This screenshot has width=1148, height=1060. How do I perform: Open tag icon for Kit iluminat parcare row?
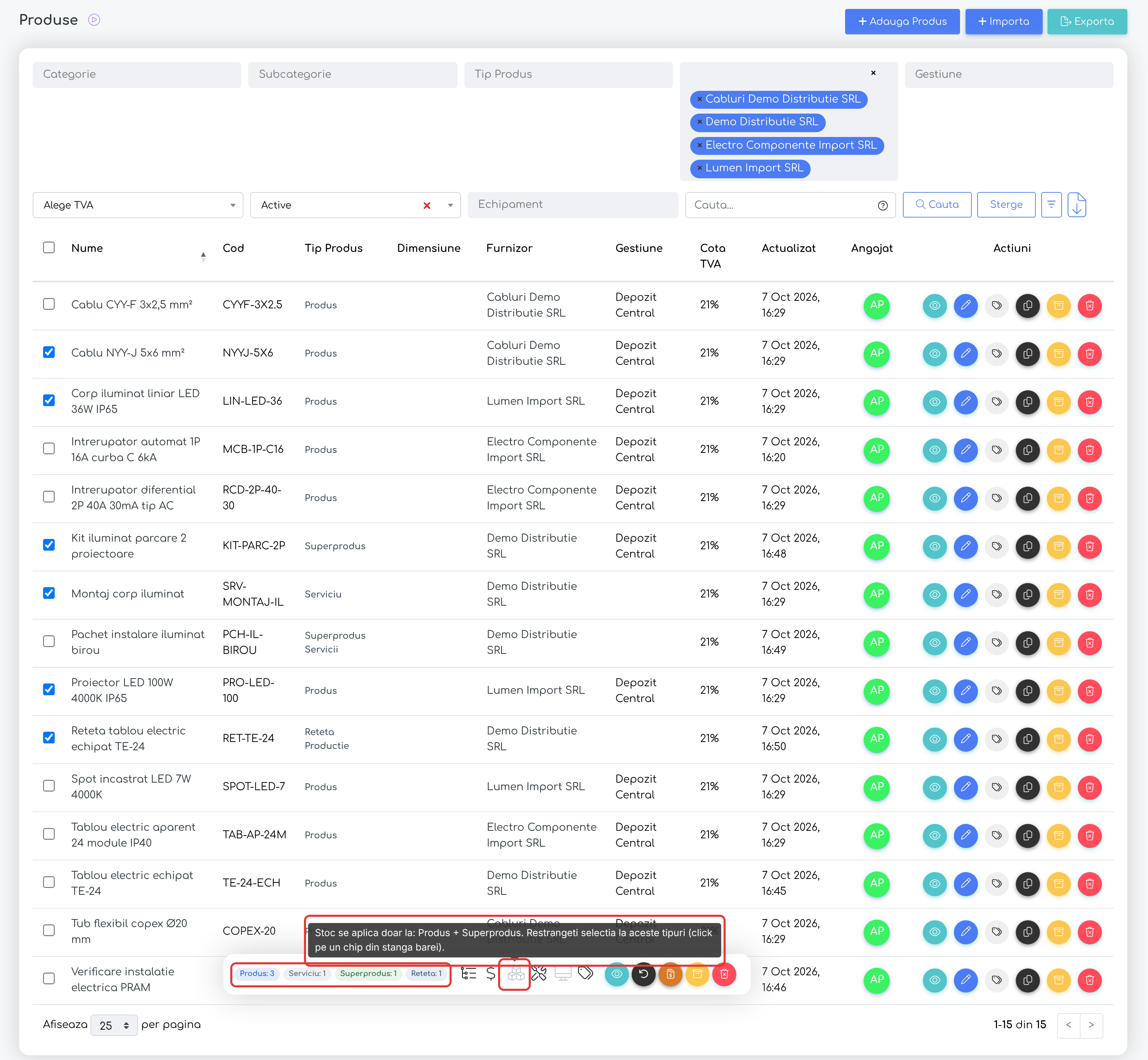pyautogui.click(x=997, y=546)
